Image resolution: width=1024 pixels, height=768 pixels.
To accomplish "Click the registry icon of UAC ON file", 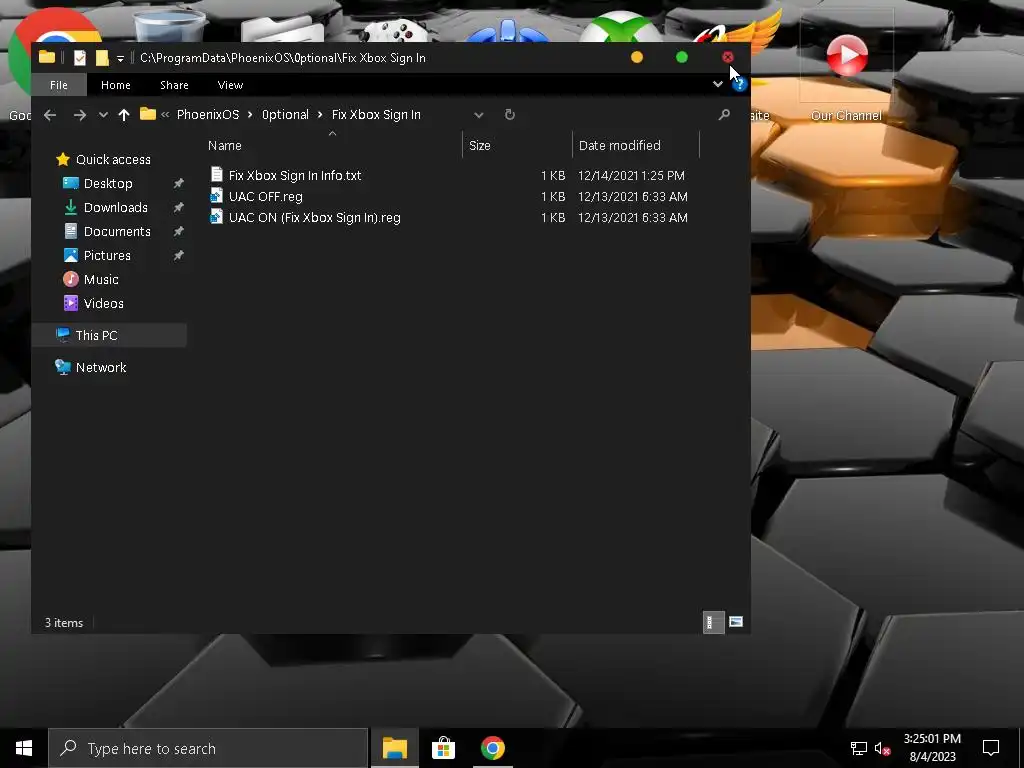I will coord(217,216).
